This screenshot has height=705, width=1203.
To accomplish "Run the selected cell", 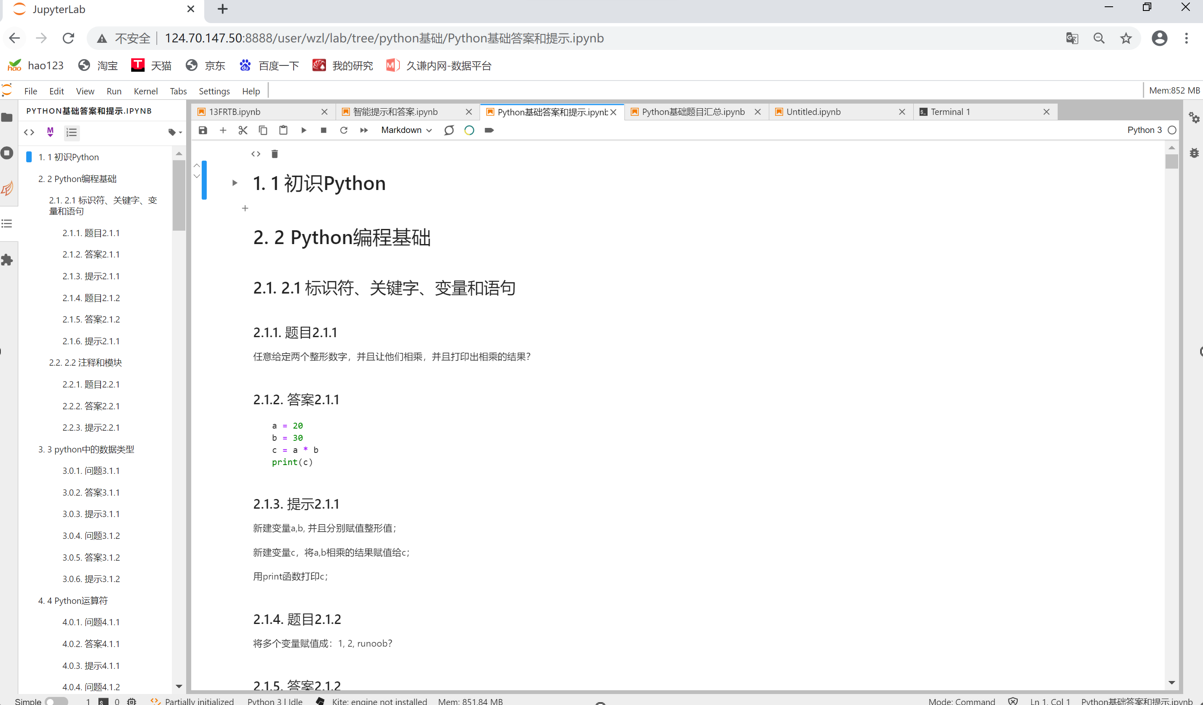I will tap(304, 130).
